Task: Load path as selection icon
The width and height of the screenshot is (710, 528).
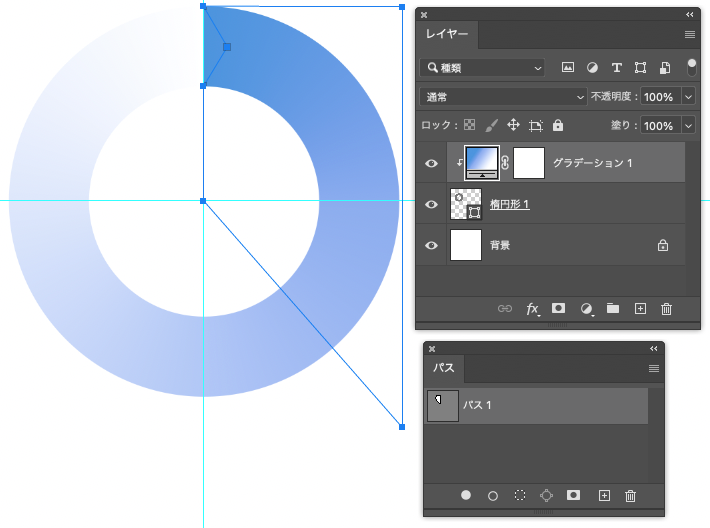Action: [520, 495]
